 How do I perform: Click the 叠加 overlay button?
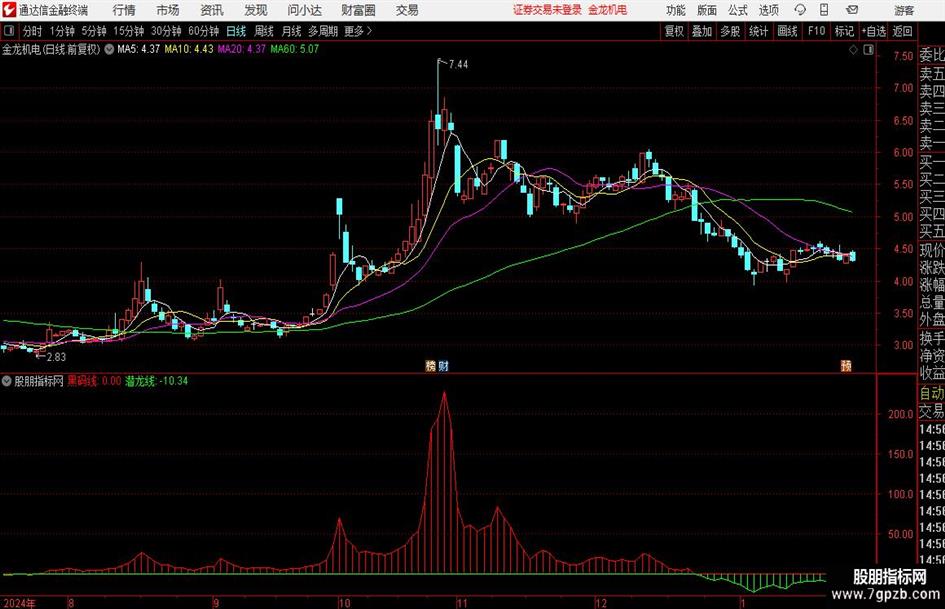702,31
